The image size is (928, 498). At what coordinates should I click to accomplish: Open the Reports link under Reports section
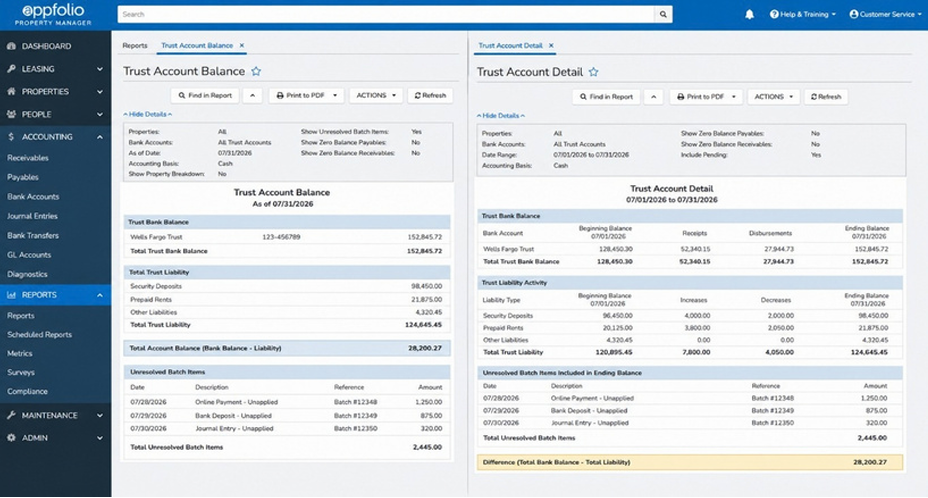(21, 316)
